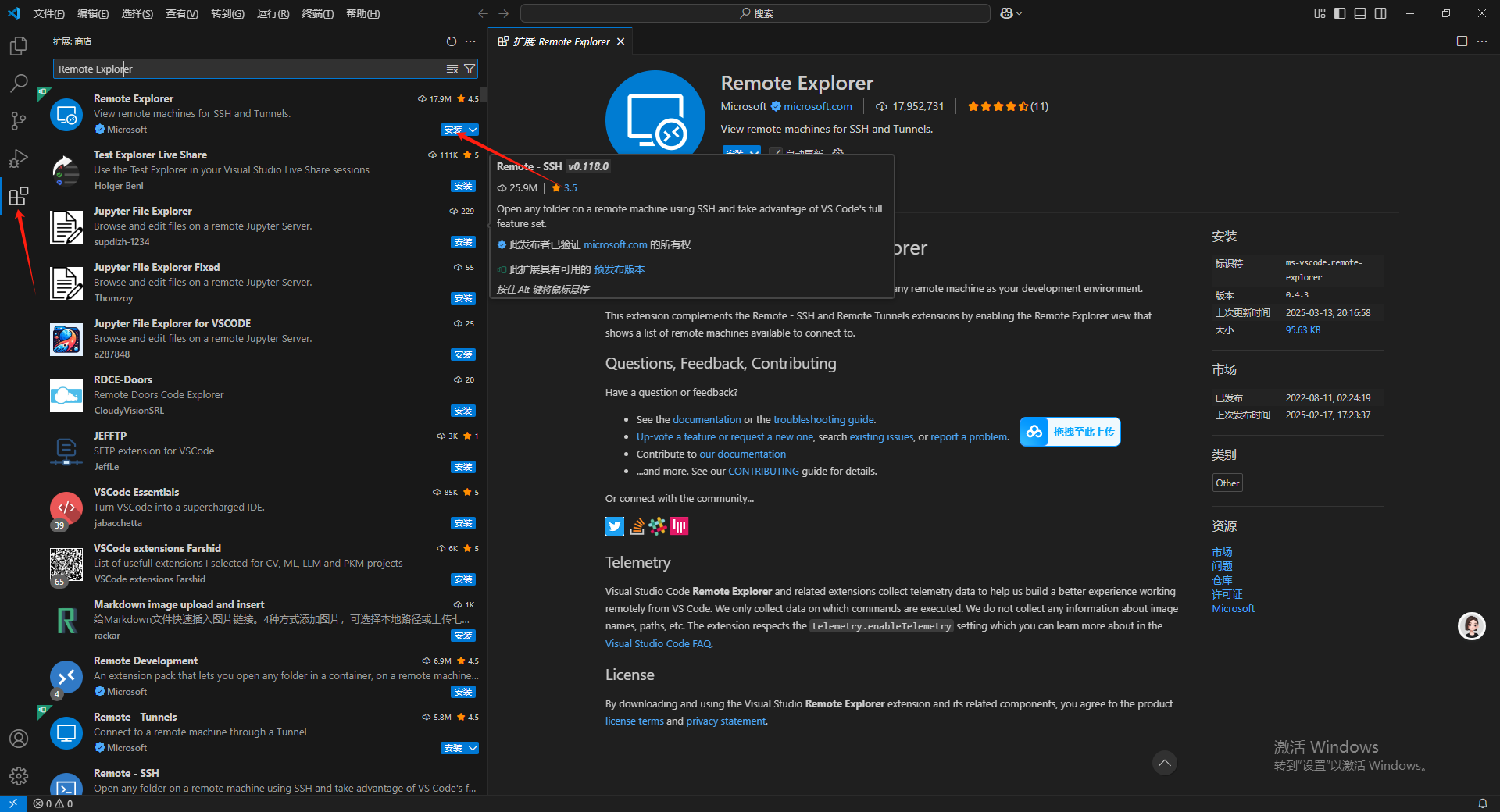Click the remote window indicator in the status bar

pos(12,803)
